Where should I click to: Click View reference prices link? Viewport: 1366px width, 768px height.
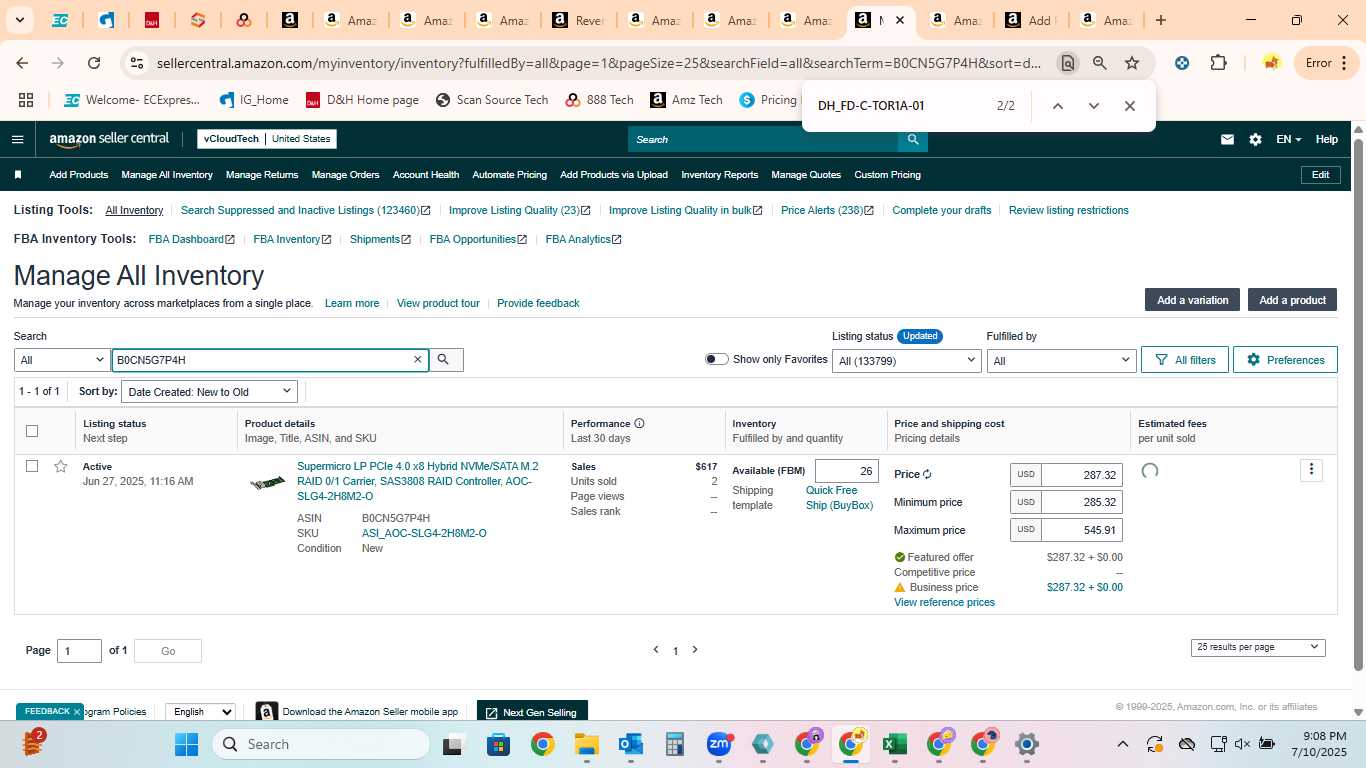coord(944,603)
